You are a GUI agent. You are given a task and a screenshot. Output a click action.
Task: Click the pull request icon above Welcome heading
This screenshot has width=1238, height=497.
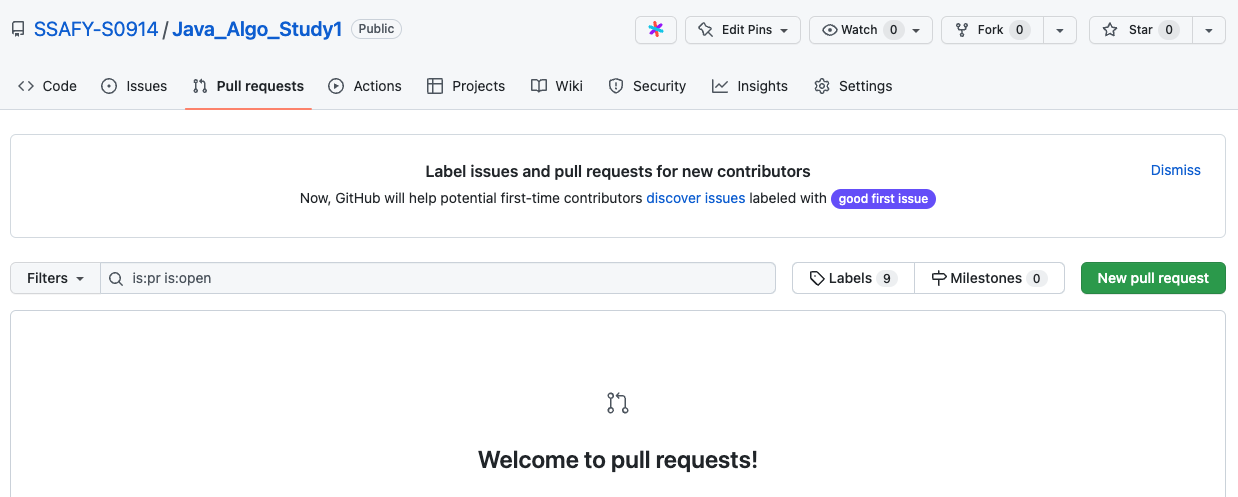[x=618, y=403]
